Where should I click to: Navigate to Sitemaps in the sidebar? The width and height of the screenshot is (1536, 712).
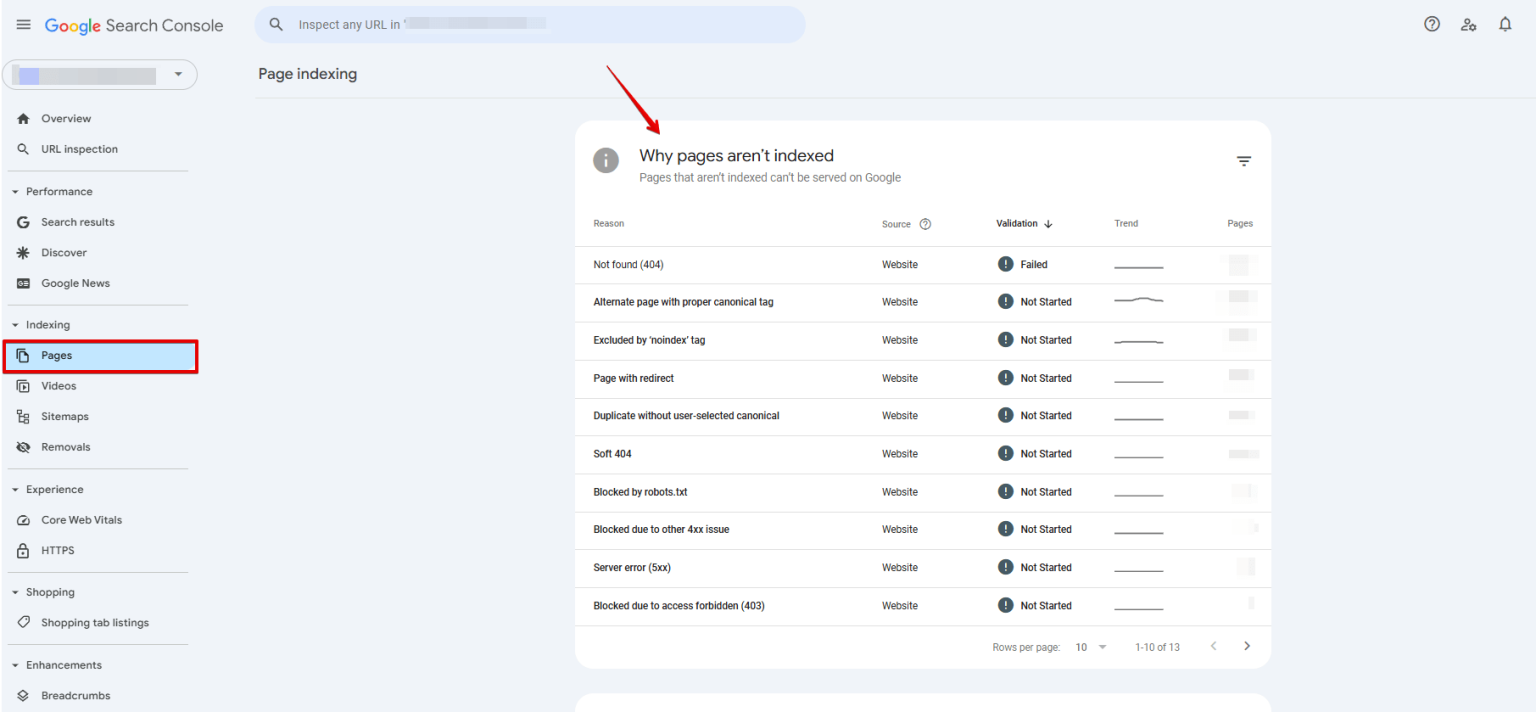(65, 416)
